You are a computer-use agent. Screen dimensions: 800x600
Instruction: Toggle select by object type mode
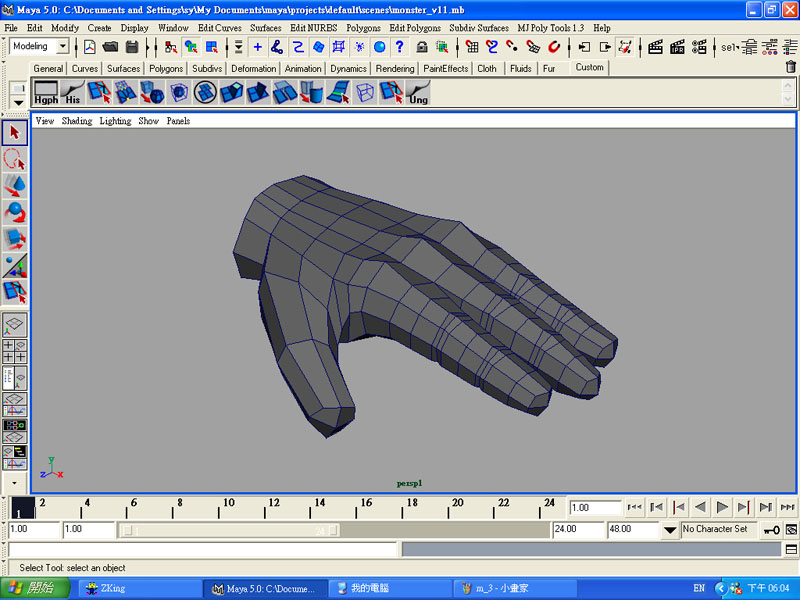191,47
